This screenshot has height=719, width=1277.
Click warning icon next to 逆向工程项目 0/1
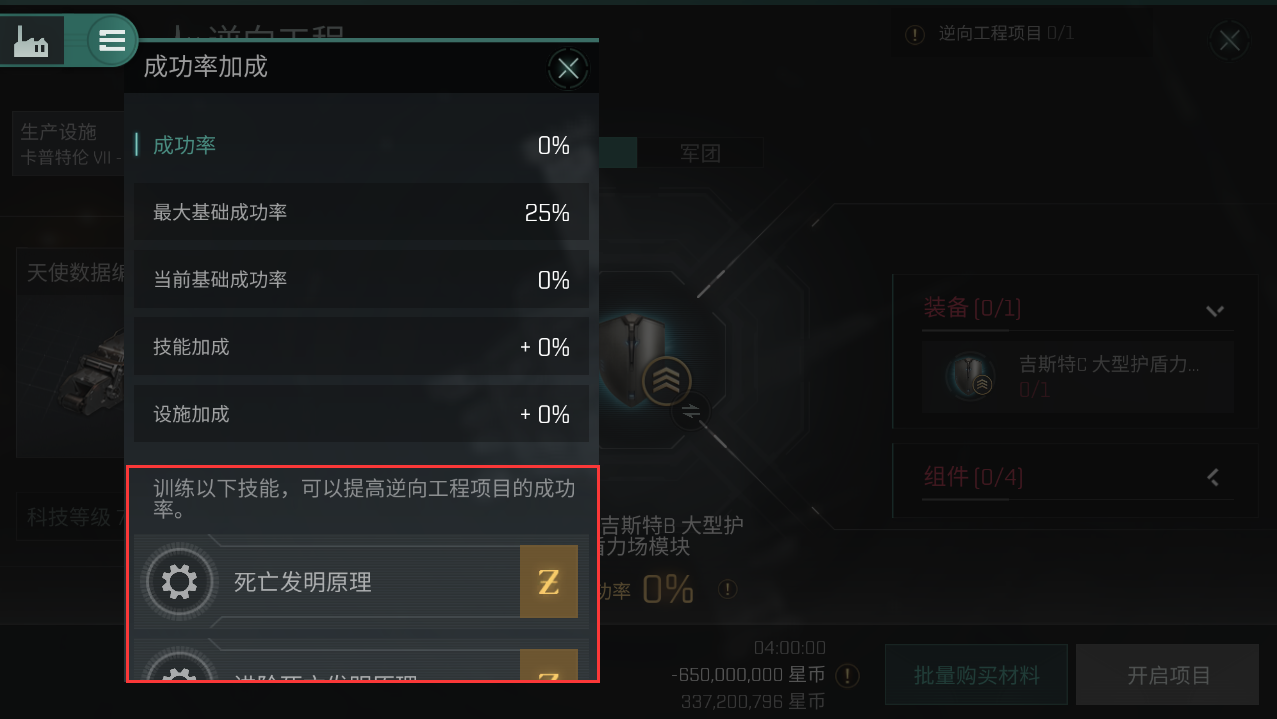point(914,35)
